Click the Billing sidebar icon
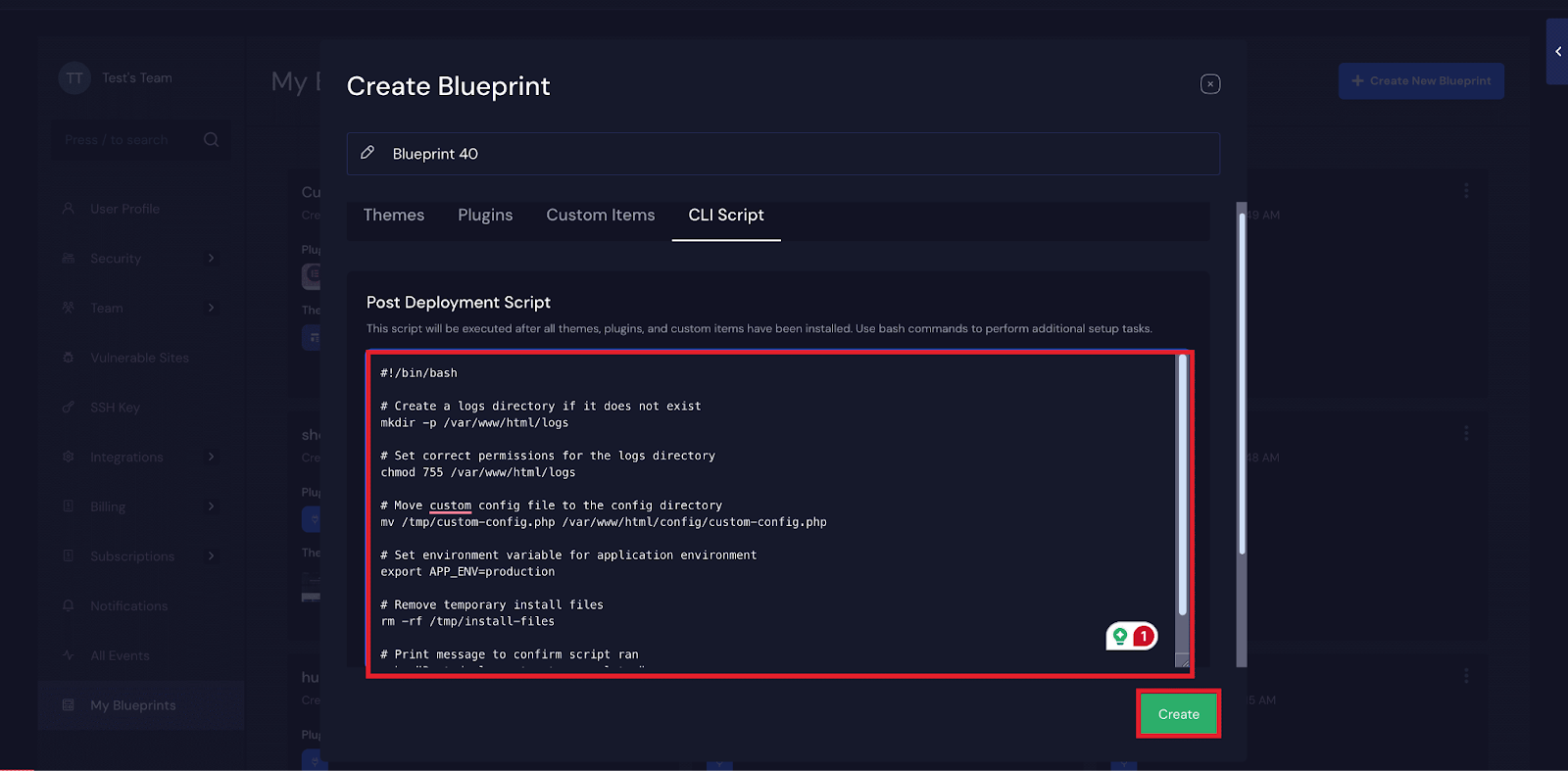1568x771 pixels. pos(69,506)
